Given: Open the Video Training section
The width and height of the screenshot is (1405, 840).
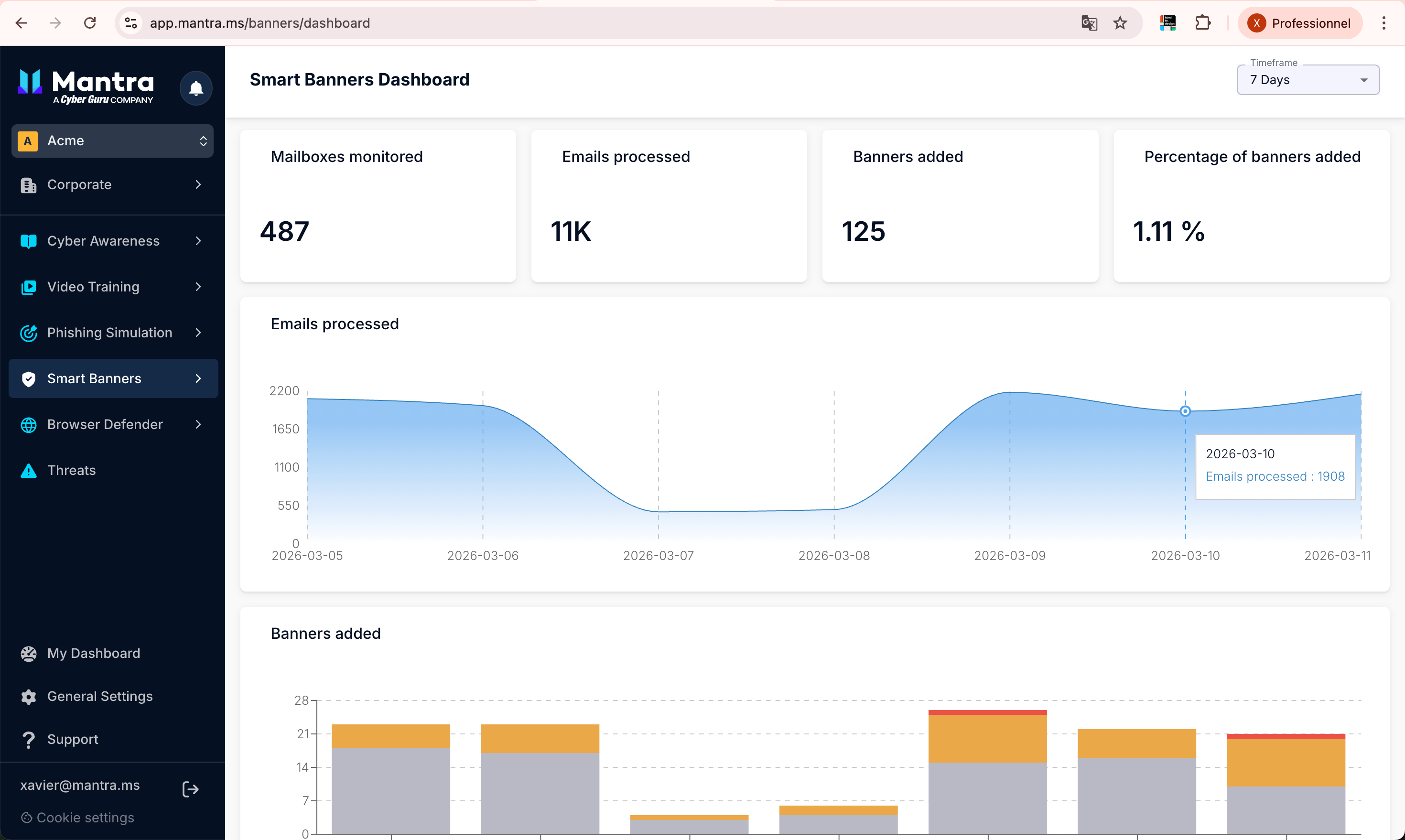Looking at the screenshot, I should (112, 287).
